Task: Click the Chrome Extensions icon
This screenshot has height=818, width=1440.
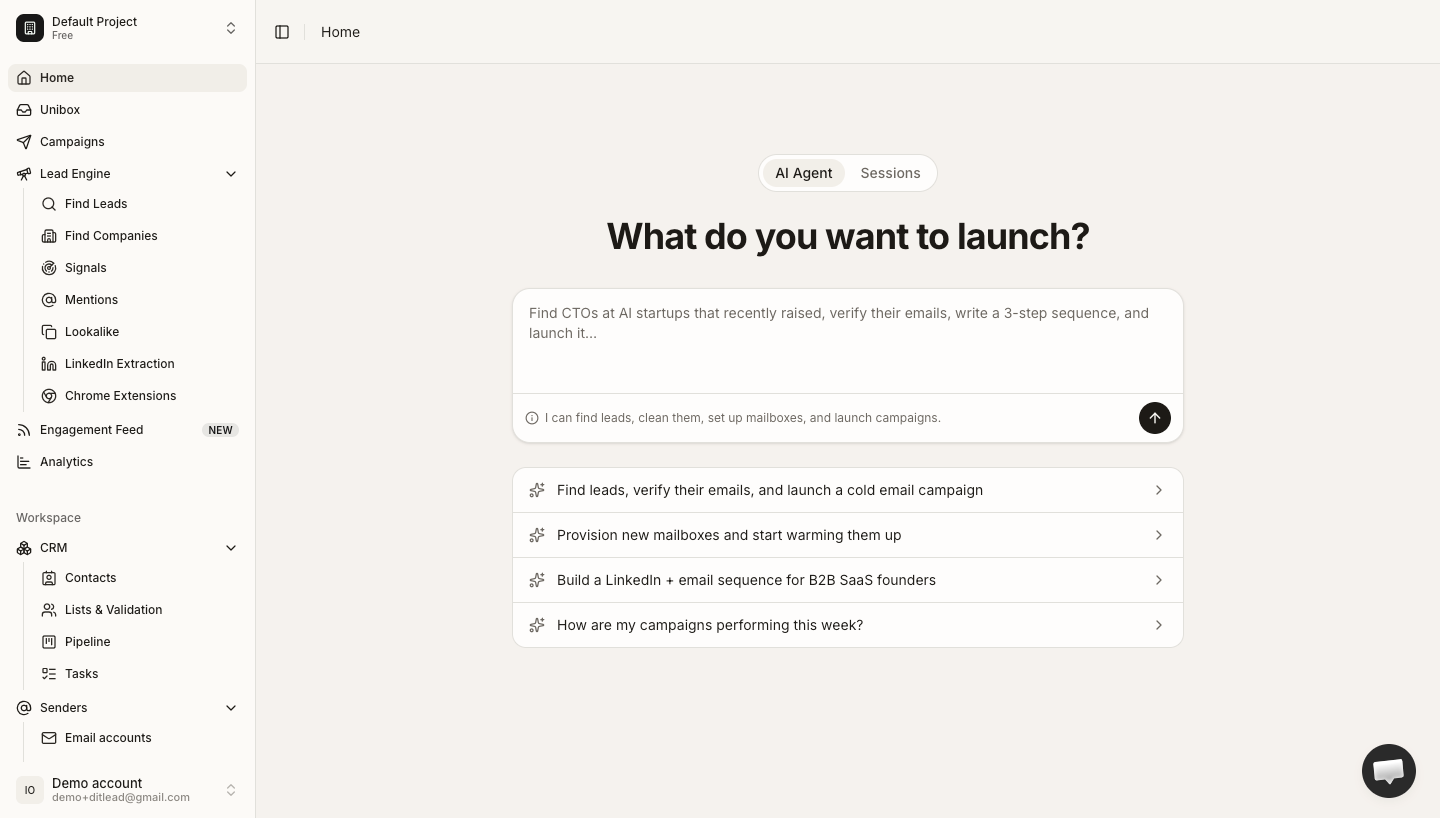Action: [x=49, y=396]
